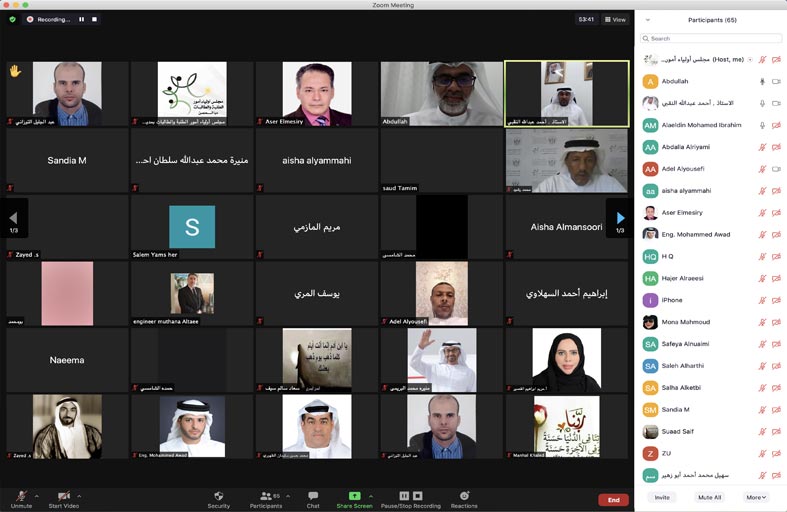This screenshot has width=787, height=512.
Task: Unmute the microphone
Action: 21,497
